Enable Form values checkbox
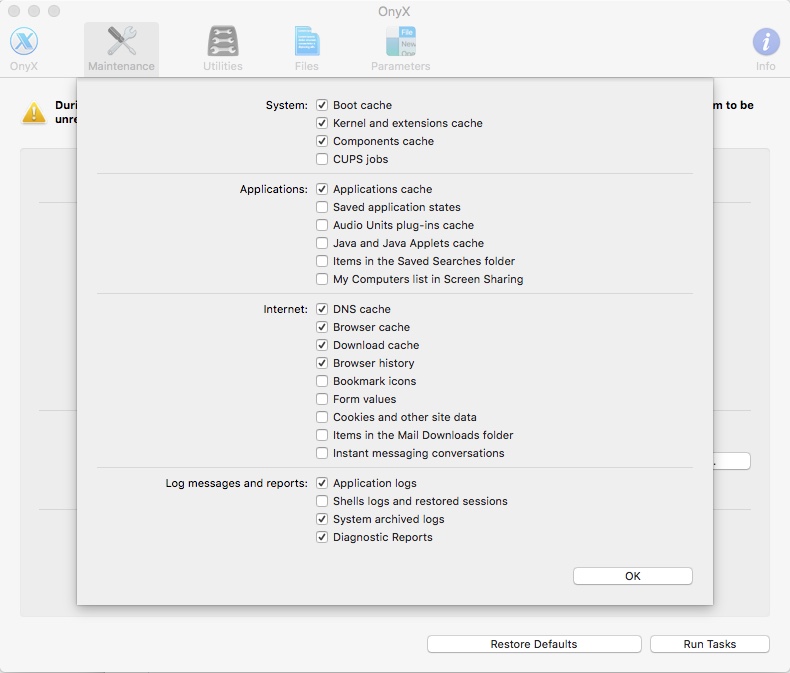790x673 pixels. coord(322,399)
